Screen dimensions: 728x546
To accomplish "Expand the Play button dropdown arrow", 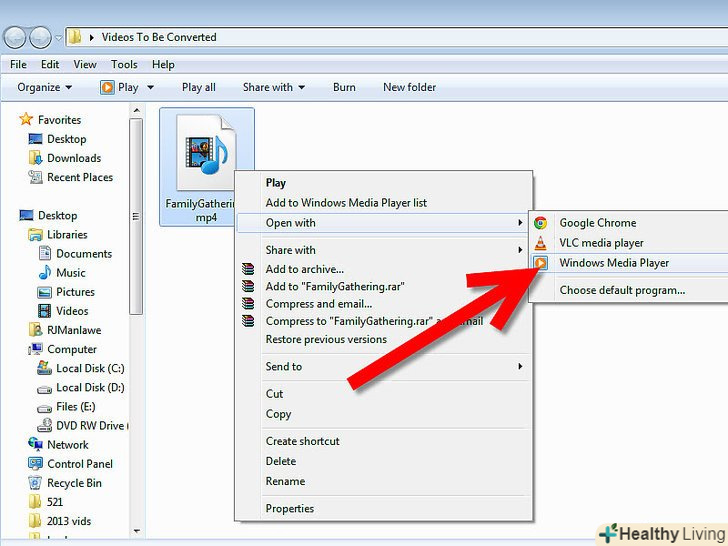I will pyautogui.click(x=151, y=87).
